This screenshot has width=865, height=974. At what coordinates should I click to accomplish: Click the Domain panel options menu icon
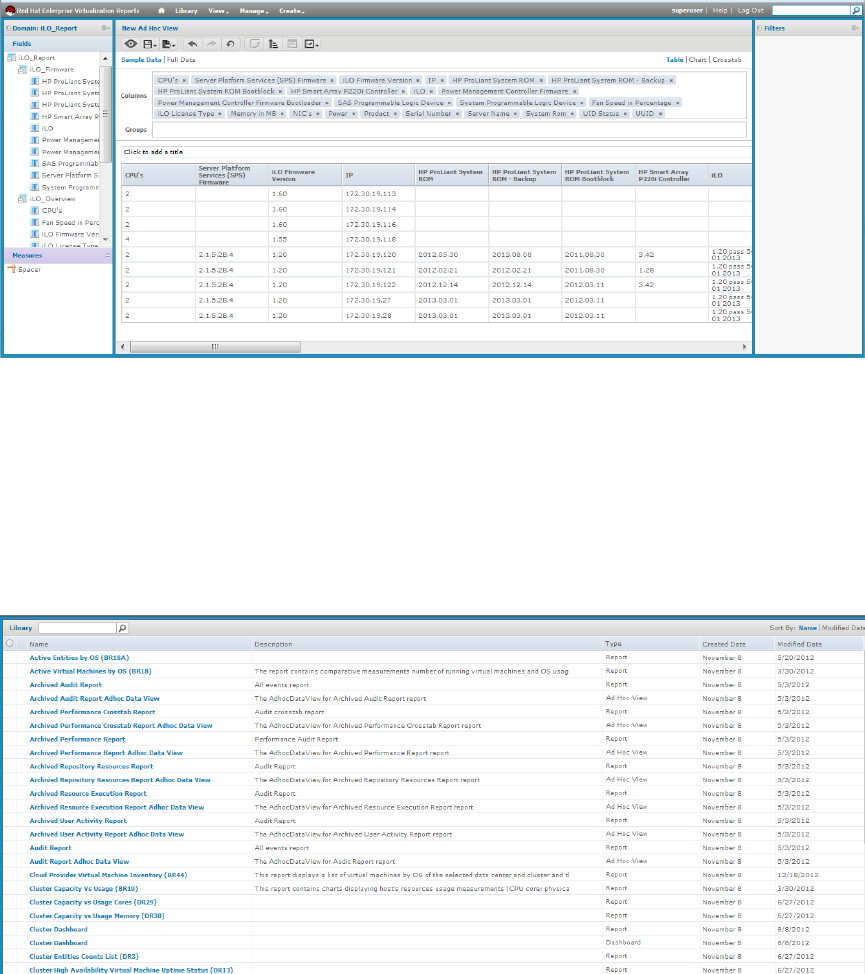point(106,28)
